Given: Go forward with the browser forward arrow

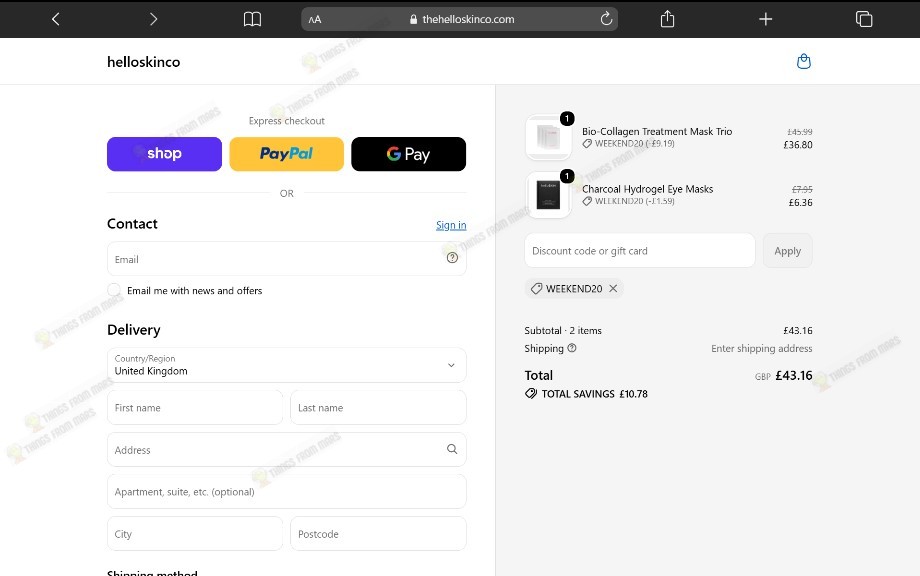Looking at the screenshot, I should coord(153,19).
